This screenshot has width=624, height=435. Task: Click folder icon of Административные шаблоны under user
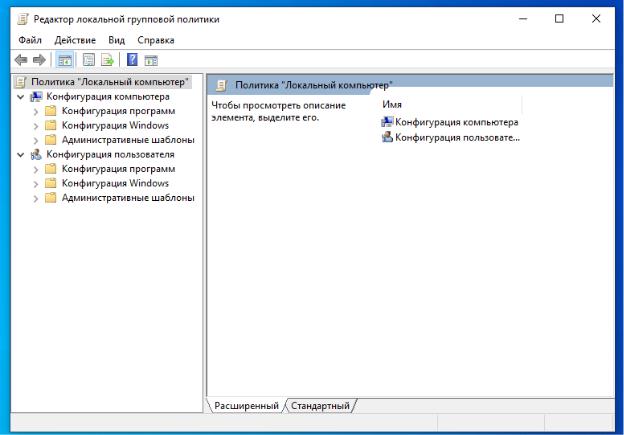coord(51,198)
